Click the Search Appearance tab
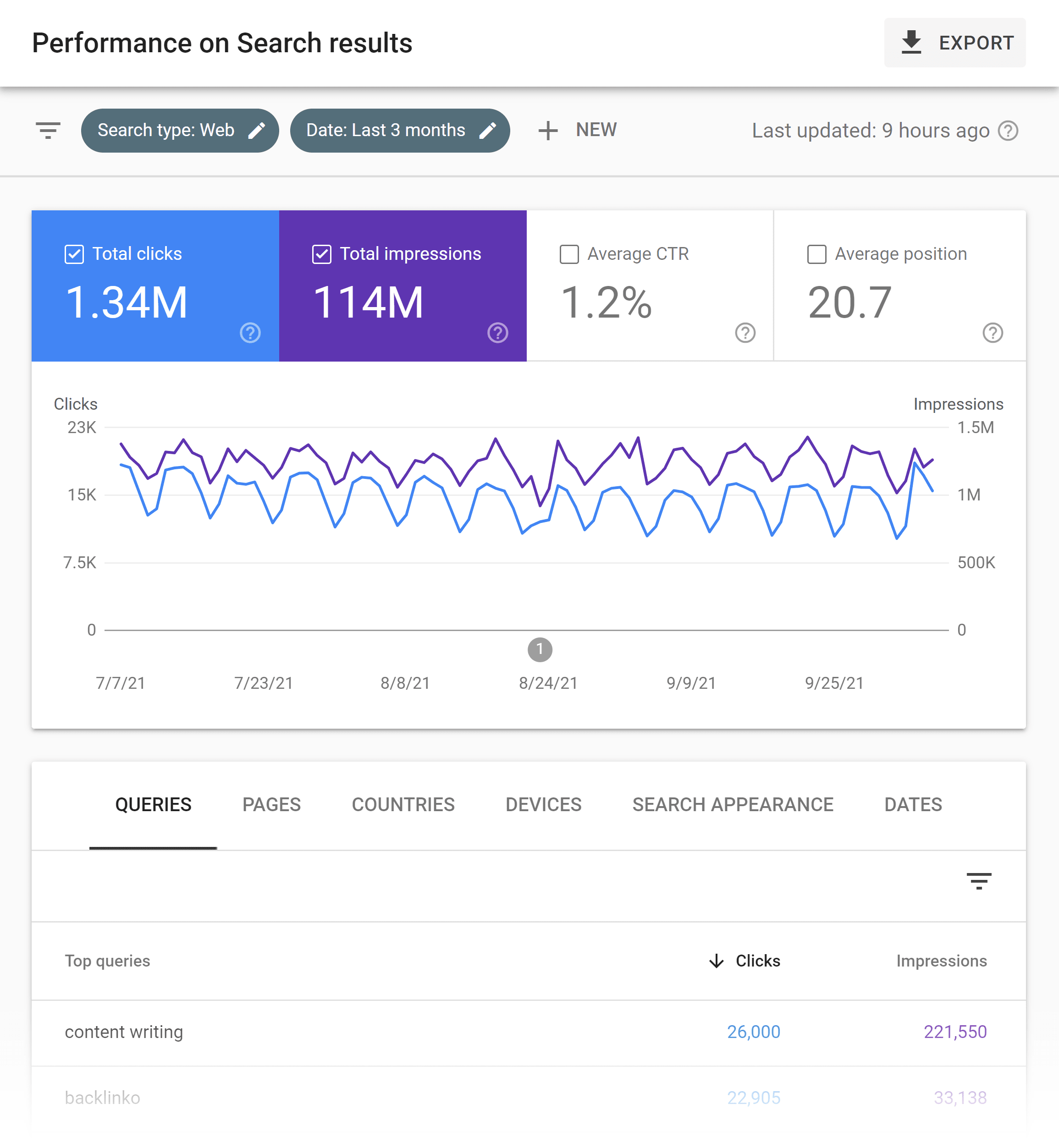This screenshot has height=1148, width=1059. 733,804
